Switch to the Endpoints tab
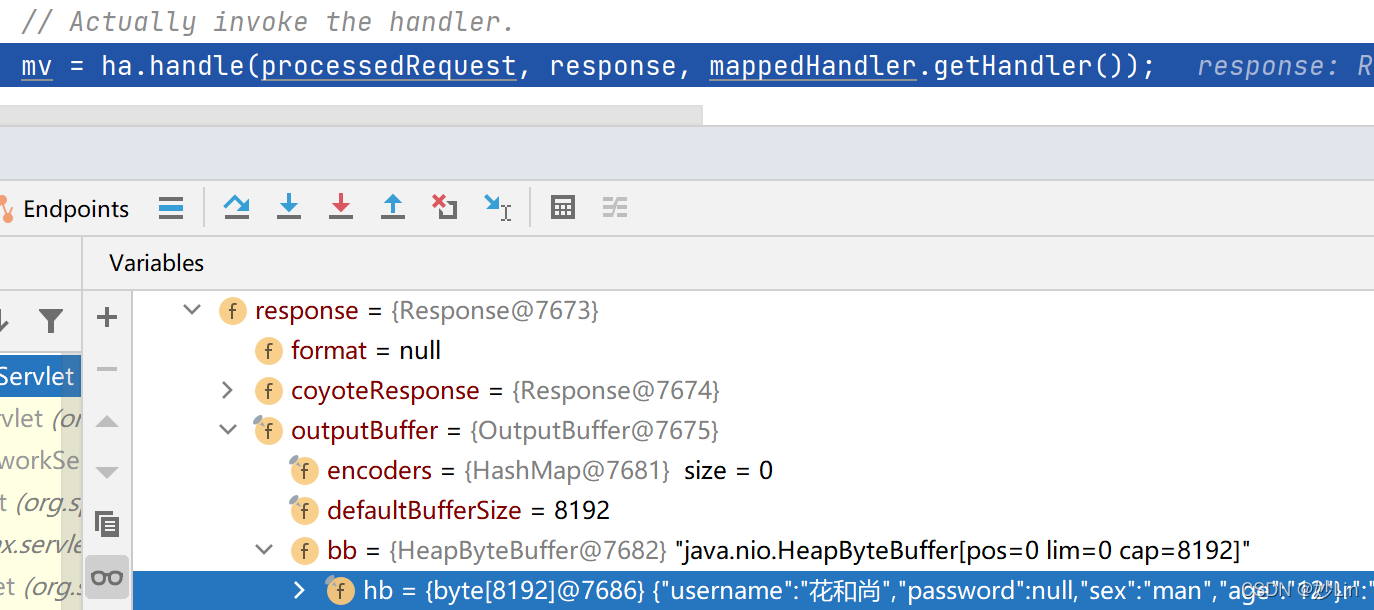 coord(75,207)
